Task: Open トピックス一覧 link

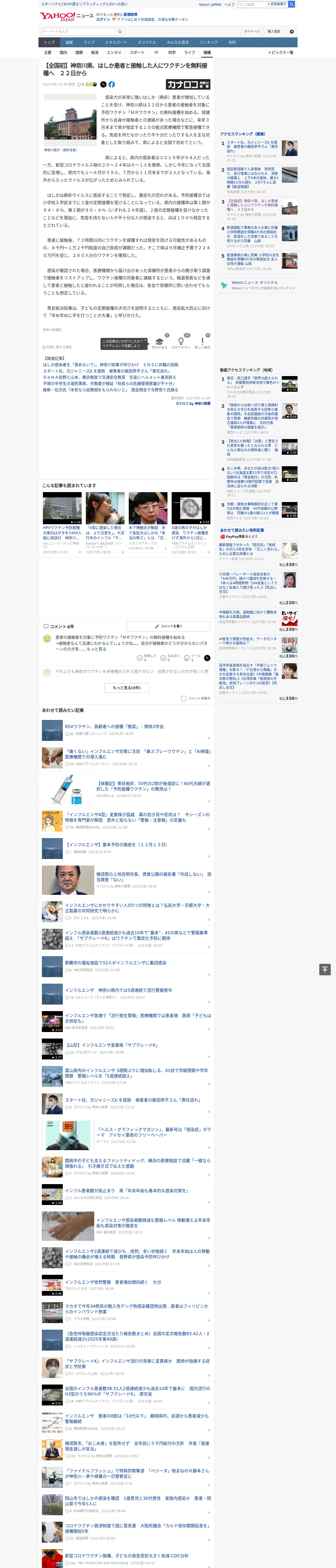Action: (281, 52)
